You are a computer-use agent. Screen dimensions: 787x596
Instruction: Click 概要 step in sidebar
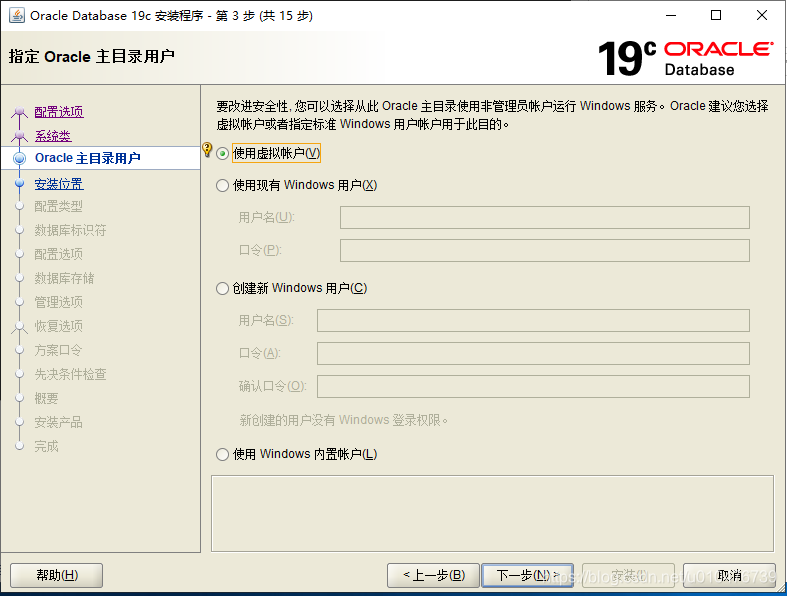[x=46, y=399]
